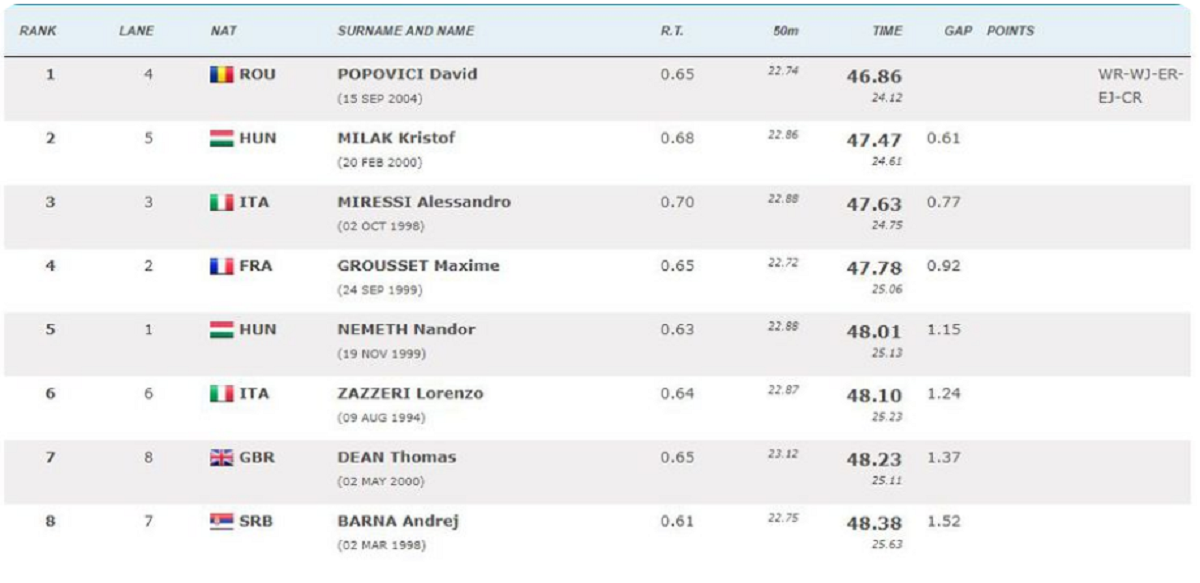
Task: Select GROUSSET Maxime's name
Action: coord(418,266)
